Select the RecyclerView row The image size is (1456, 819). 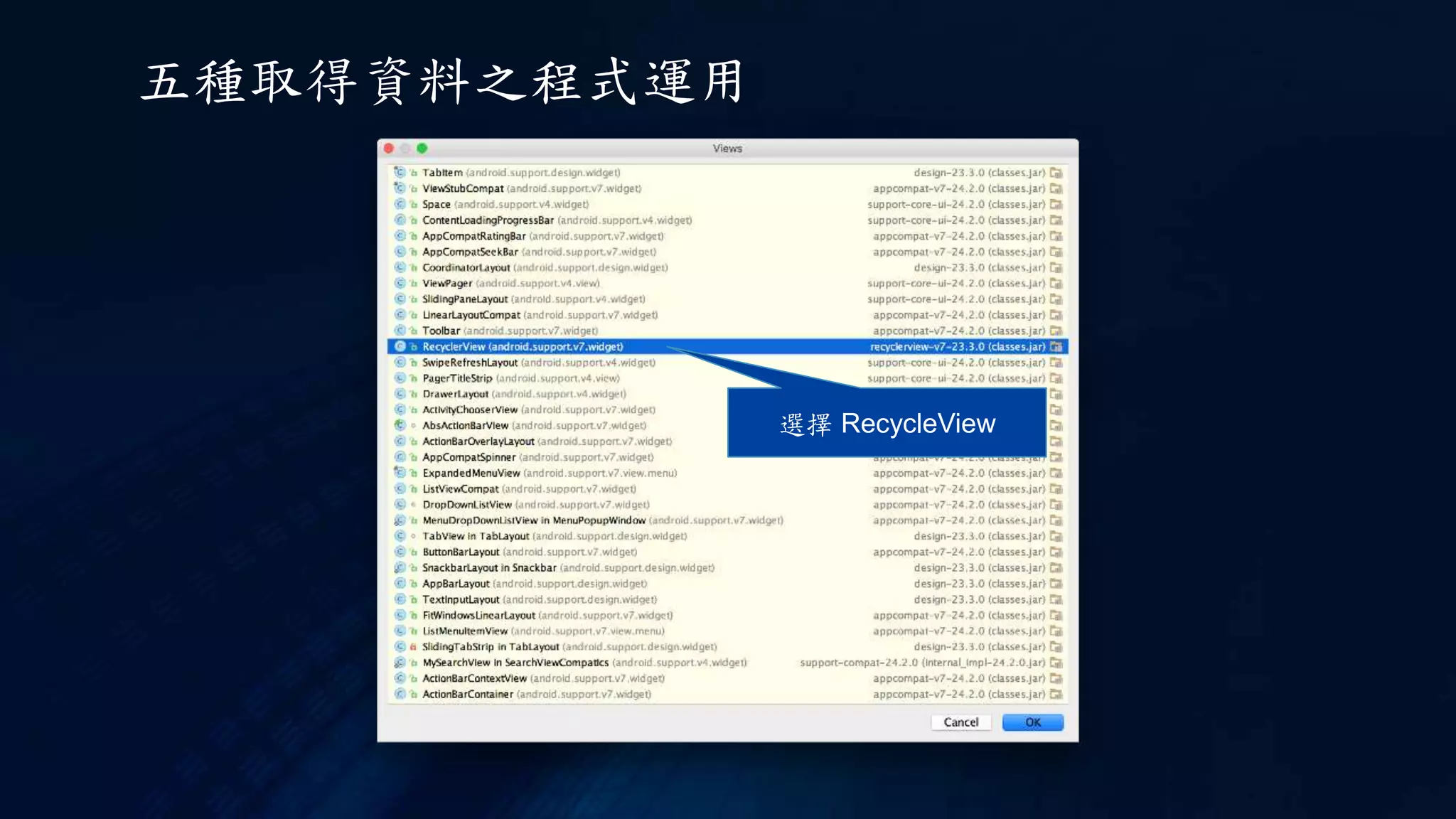[x=727, y=347]
